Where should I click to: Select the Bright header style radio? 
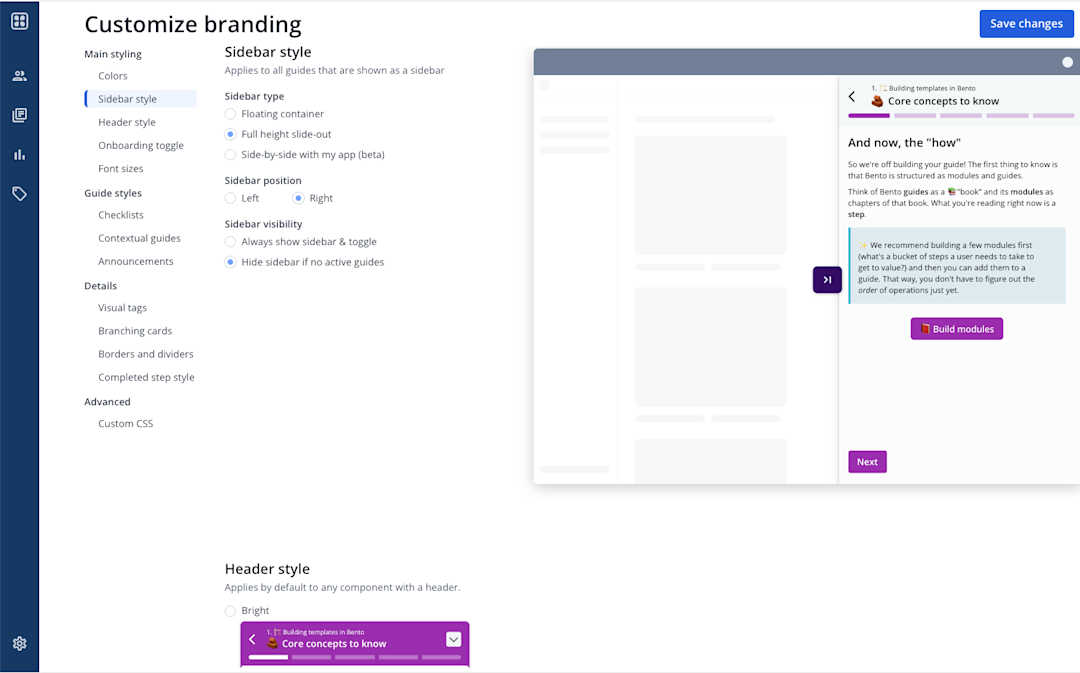230,611
